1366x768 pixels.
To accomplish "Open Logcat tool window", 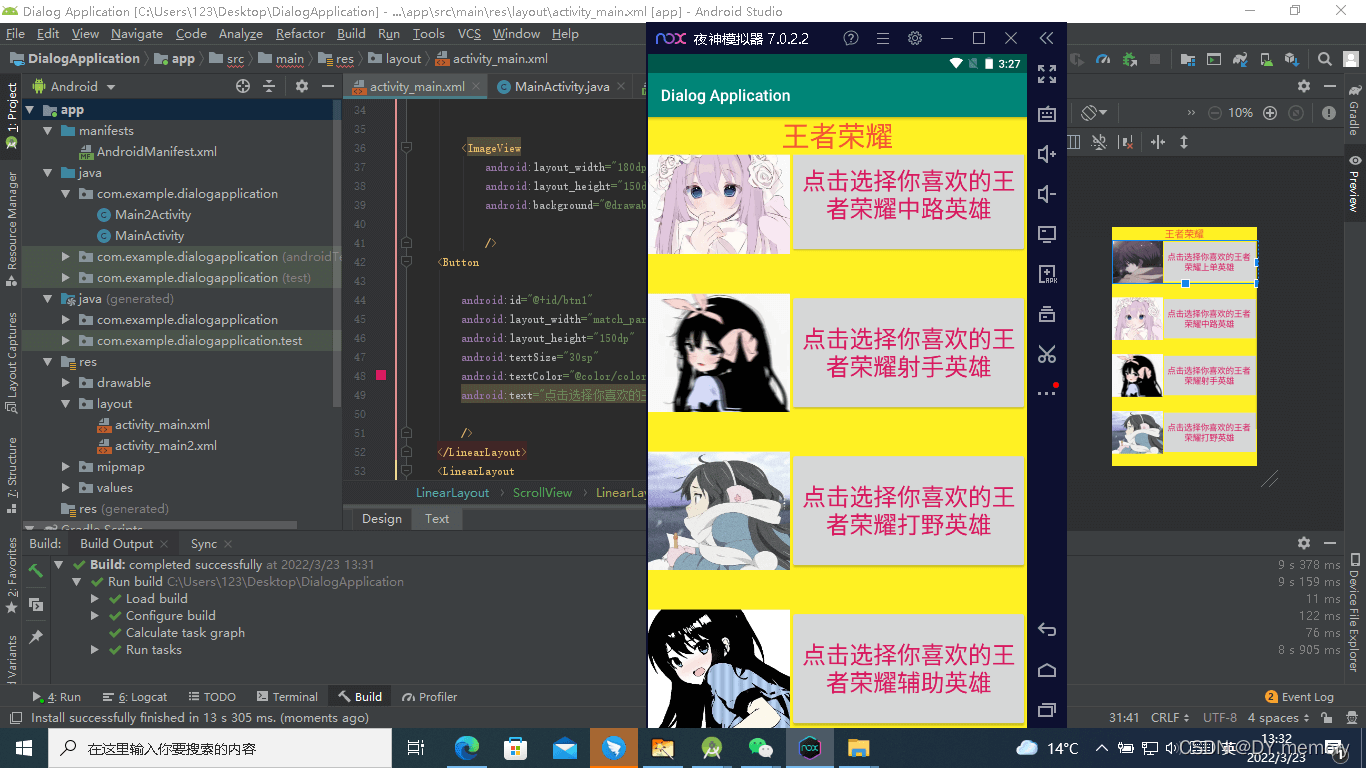I will (135, 697).
